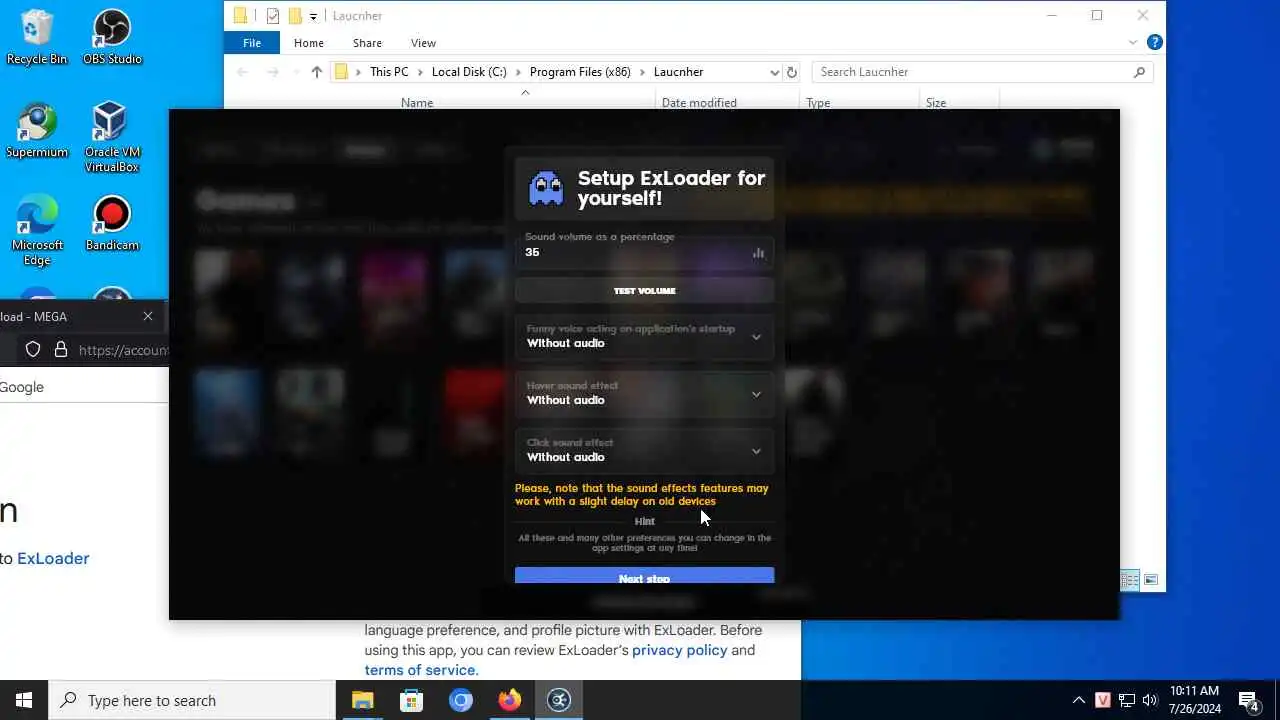The image size is (1280, 720).
Task: Open the File tab in File Explorer
Action: 252,43
